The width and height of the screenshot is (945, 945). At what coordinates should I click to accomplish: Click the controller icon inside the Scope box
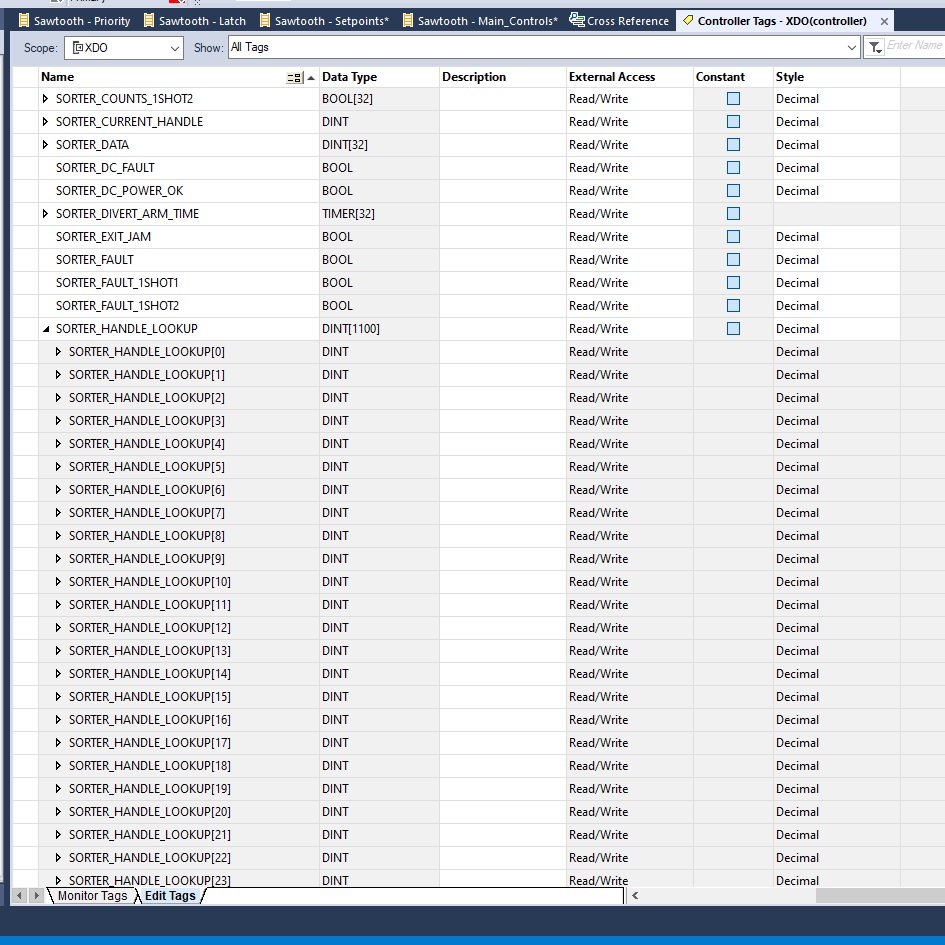pyautogui.click(x=76, y=47)
